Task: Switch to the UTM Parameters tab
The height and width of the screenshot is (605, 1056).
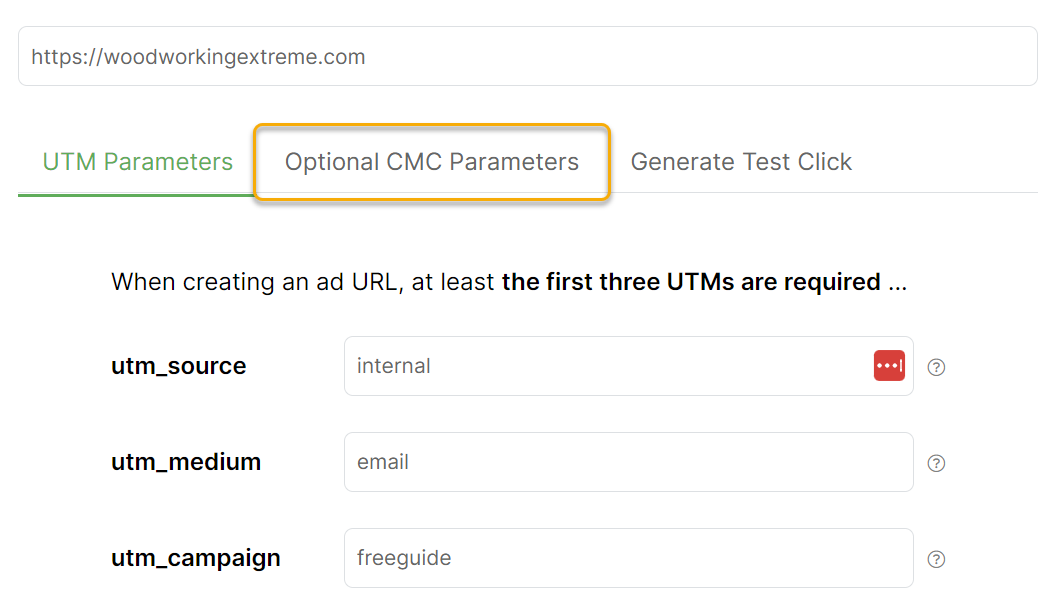Action: [138, 162]
